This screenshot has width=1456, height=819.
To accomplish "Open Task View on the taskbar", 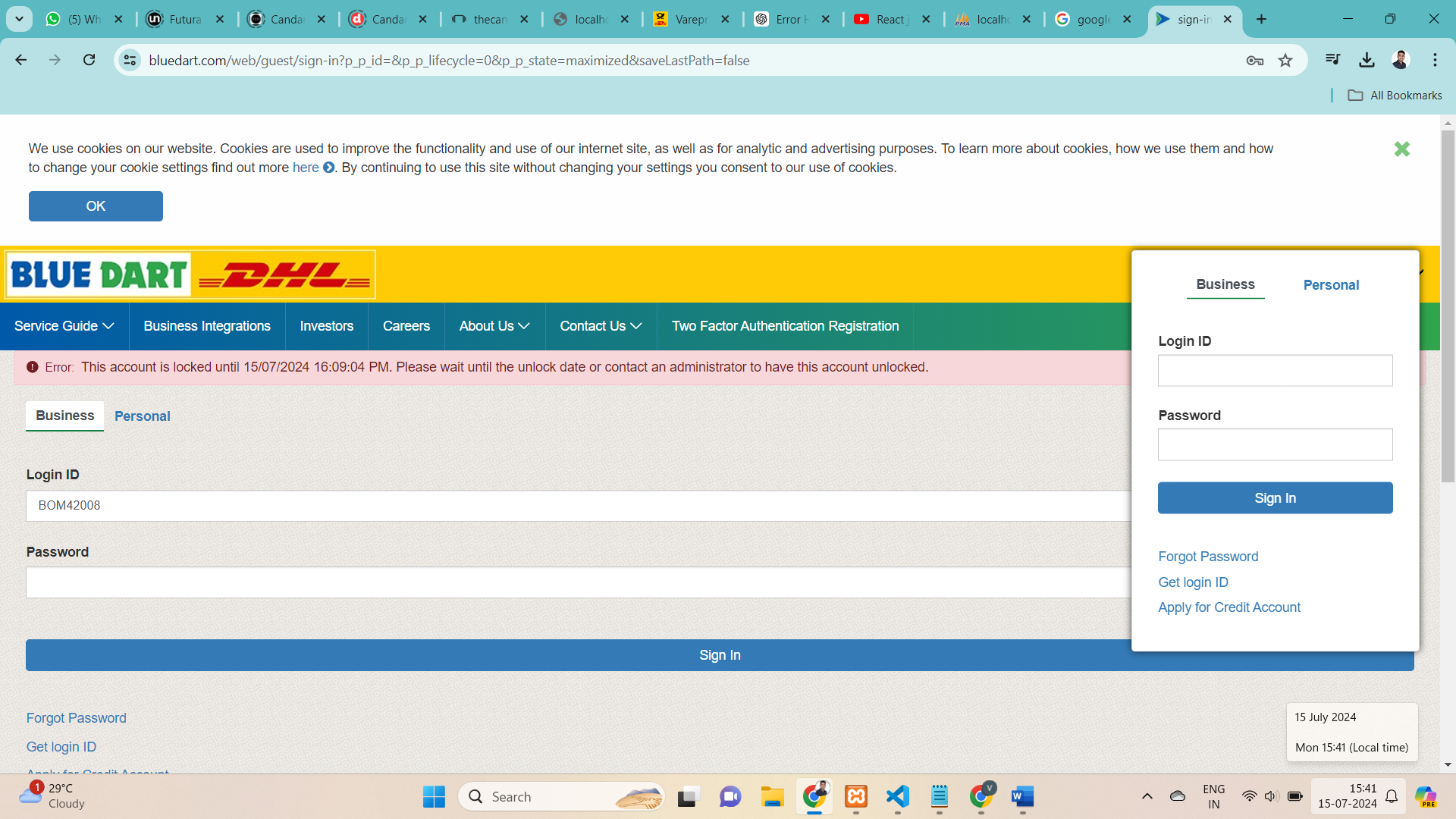I will 687,797.
